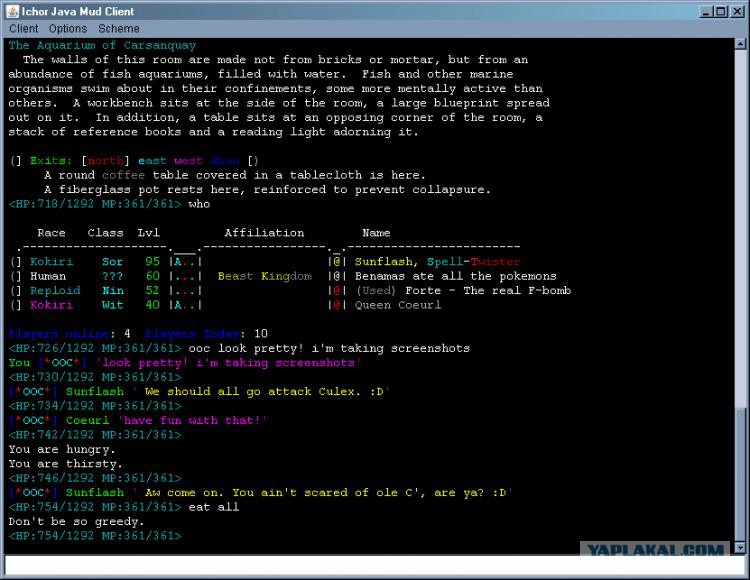This screenshot has height=580, width=750.
Task: Click the 'Affiliation' column header
Action: pyautogui.click(x=264, y=233)
